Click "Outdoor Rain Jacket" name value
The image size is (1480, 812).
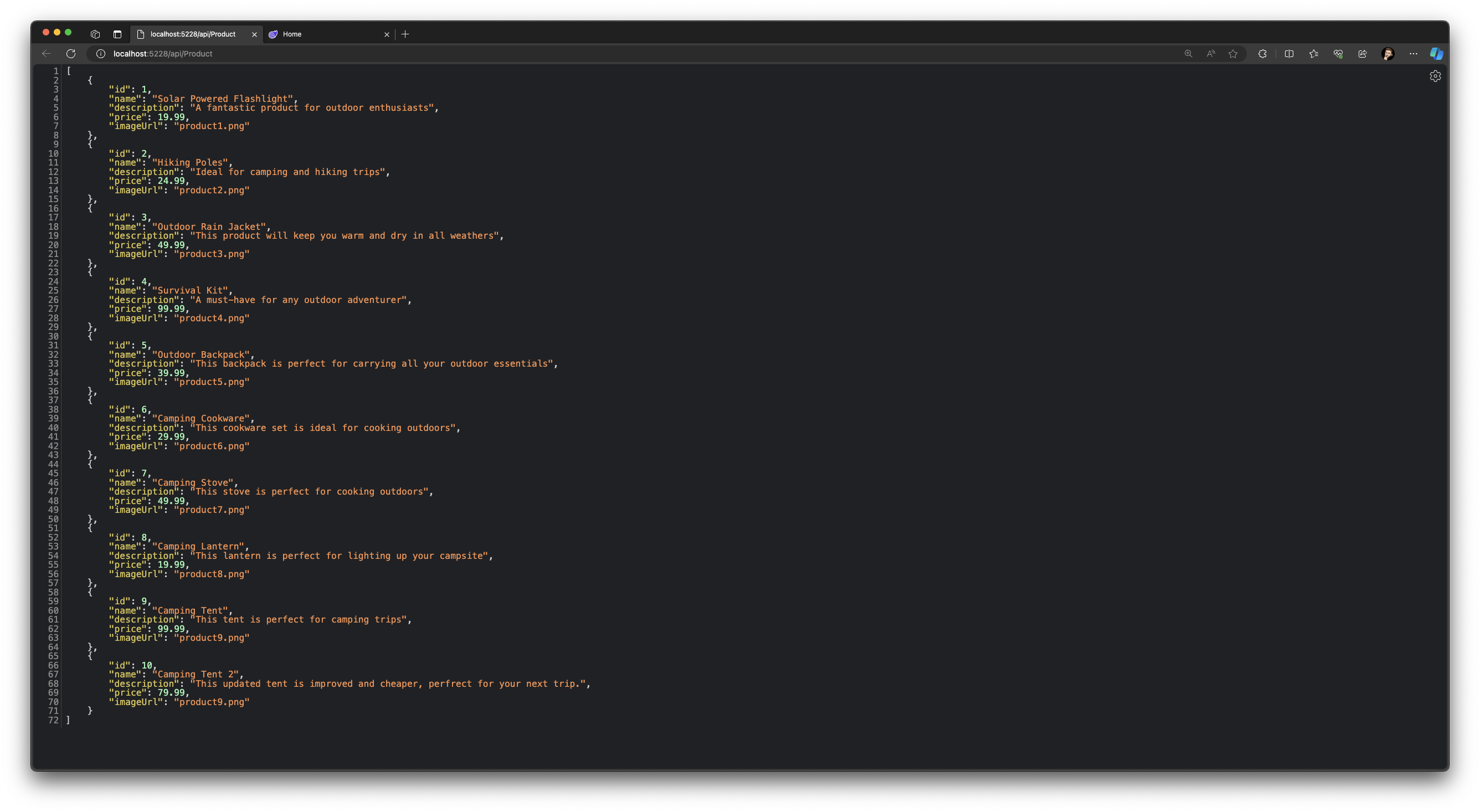209,227
